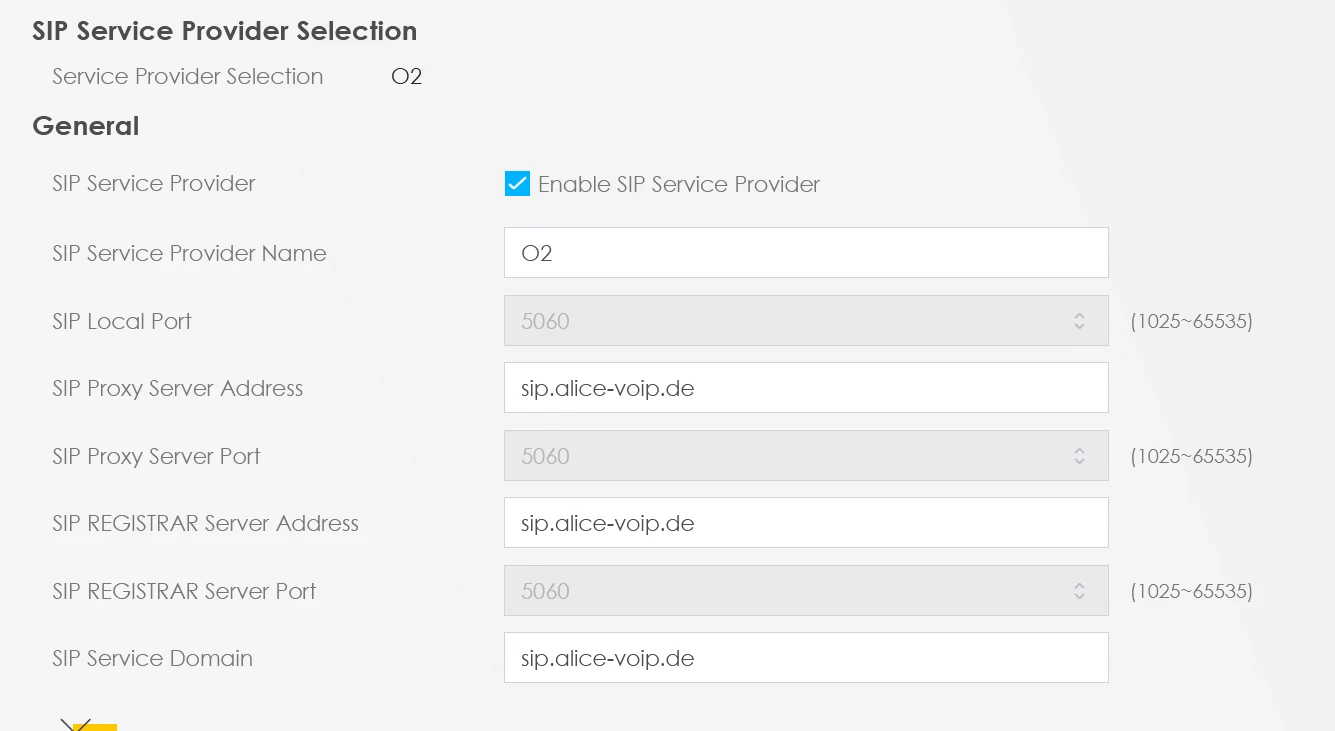The width and height of the screenshot is (1335, 731).
Task: Click the SIP Proxy Server Port number field
Action: [x=780, y=456]
